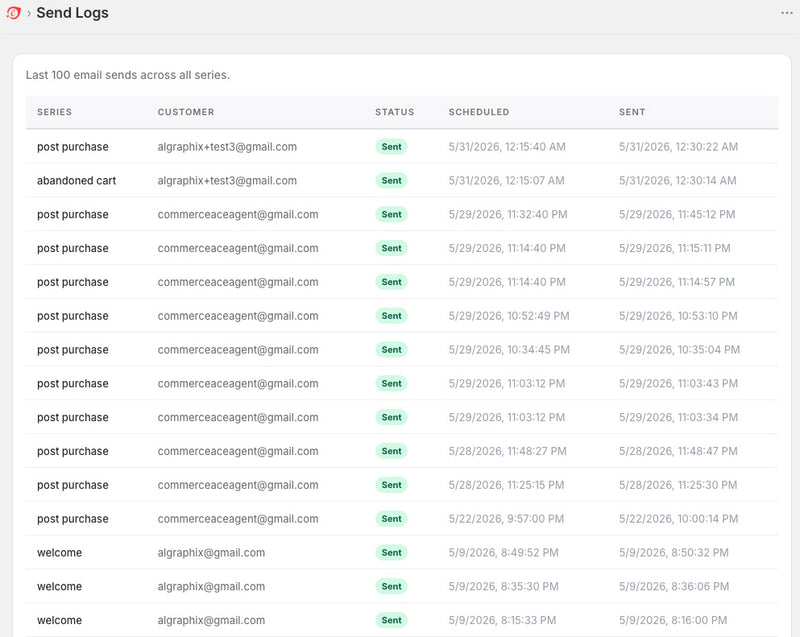The image size is (800, 637).
Task: Click the sent time 5/29/2026, 10:53:10 PM
Action: point(678,316)
